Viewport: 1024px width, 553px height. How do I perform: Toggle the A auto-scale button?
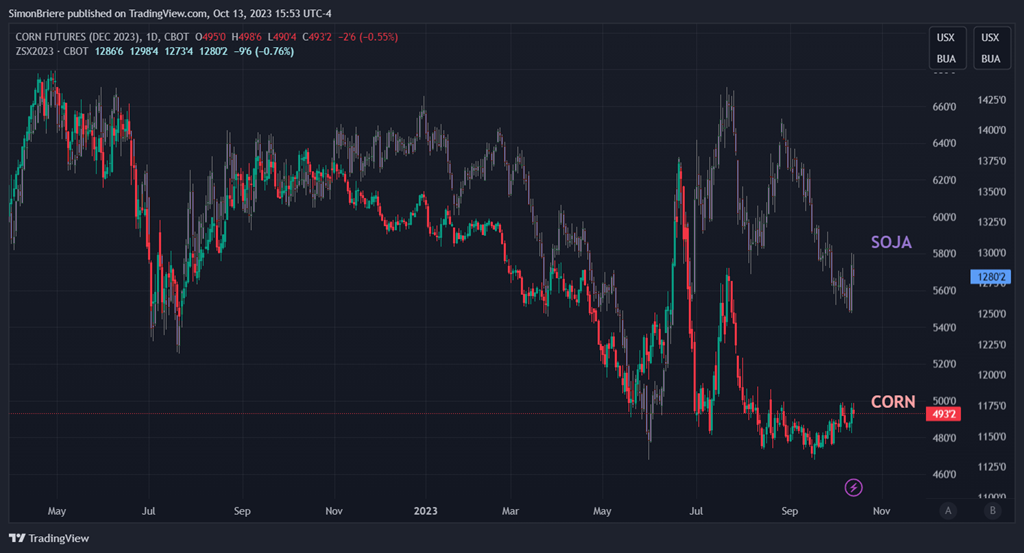[947, 511]
